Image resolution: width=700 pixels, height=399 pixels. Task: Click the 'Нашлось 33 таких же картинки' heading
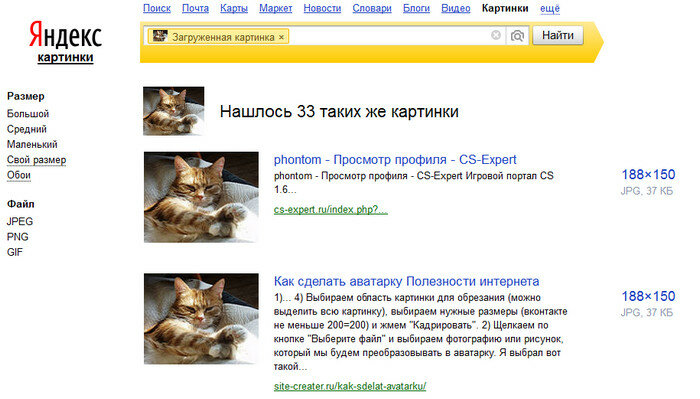coord(339,111)
